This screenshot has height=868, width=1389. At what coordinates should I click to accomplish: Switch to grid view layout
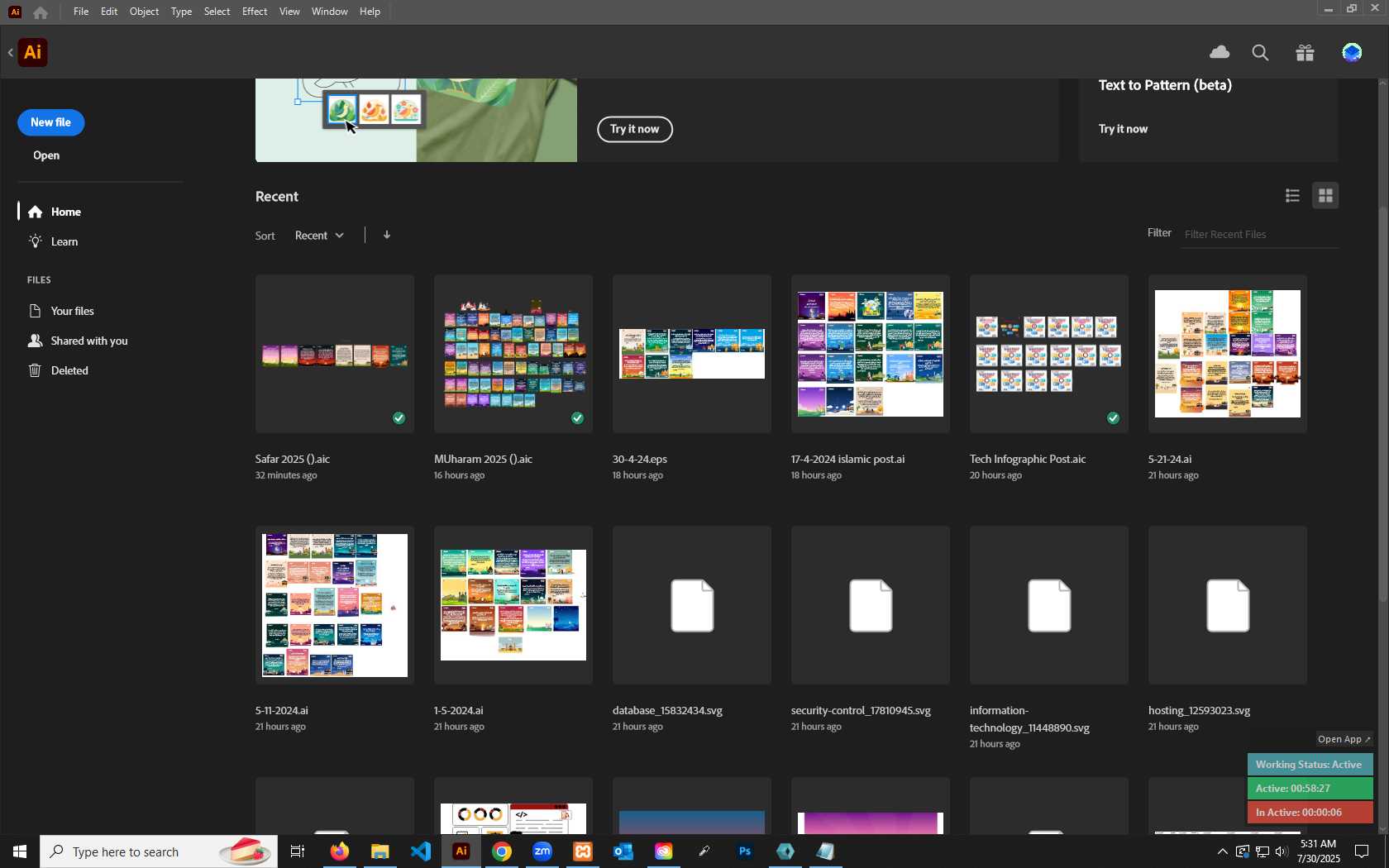(x=1325, y=196)
